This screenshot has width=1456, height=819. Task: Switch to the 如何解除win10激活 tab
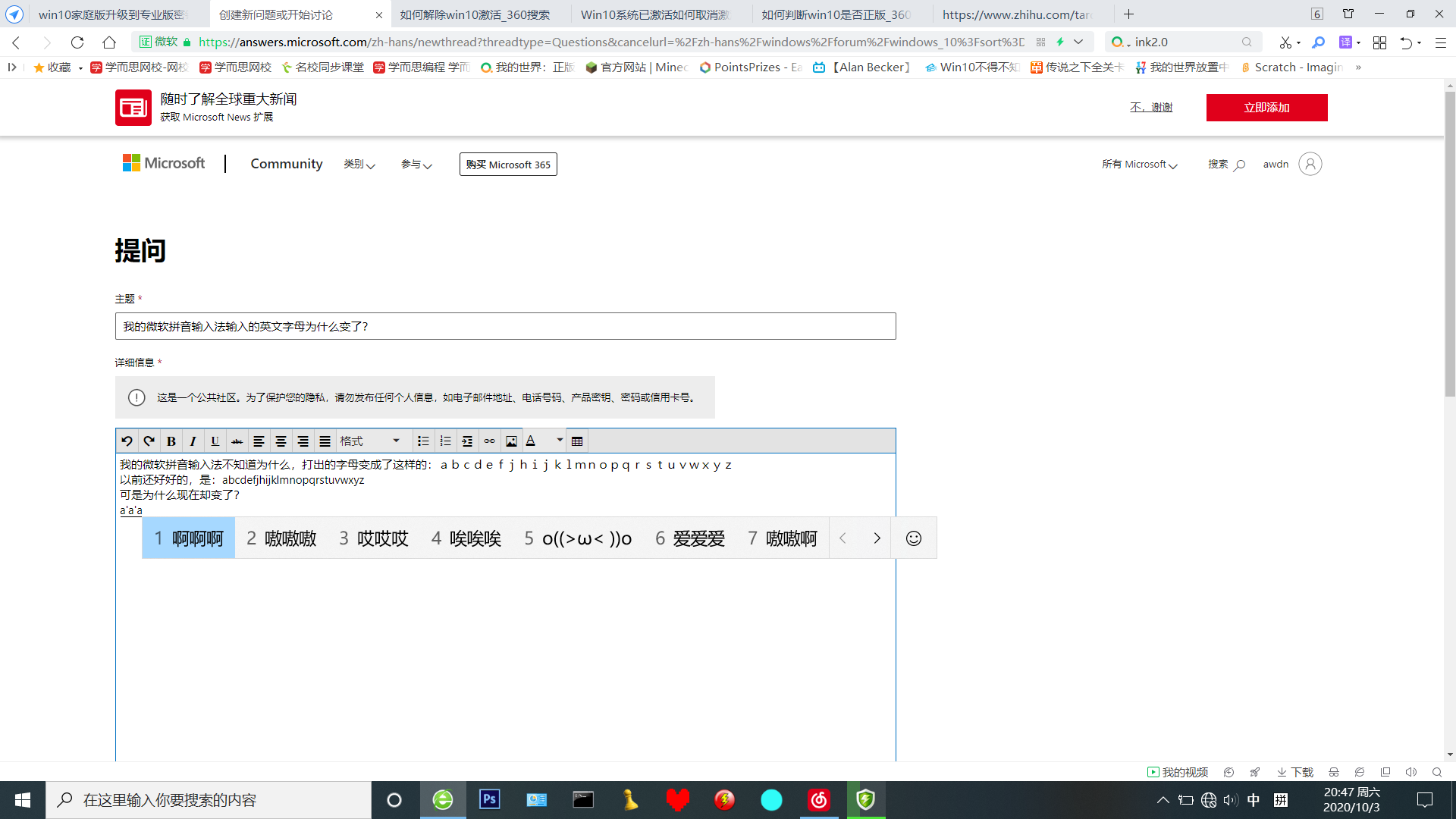(476, 14)
